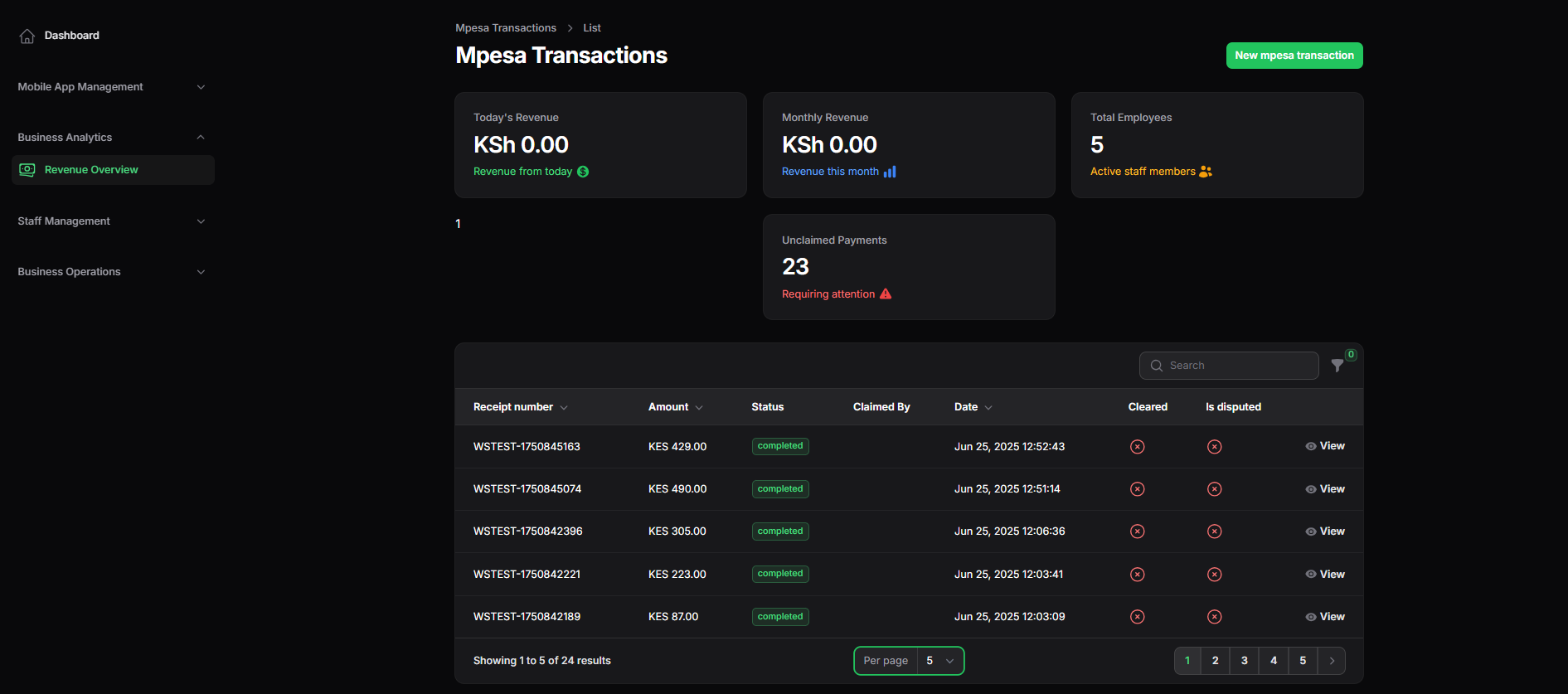The width and height of the screenshot is (1568, 694).
Task: Click Mpesa Transactions breadcrumb link
Action: 506,28
